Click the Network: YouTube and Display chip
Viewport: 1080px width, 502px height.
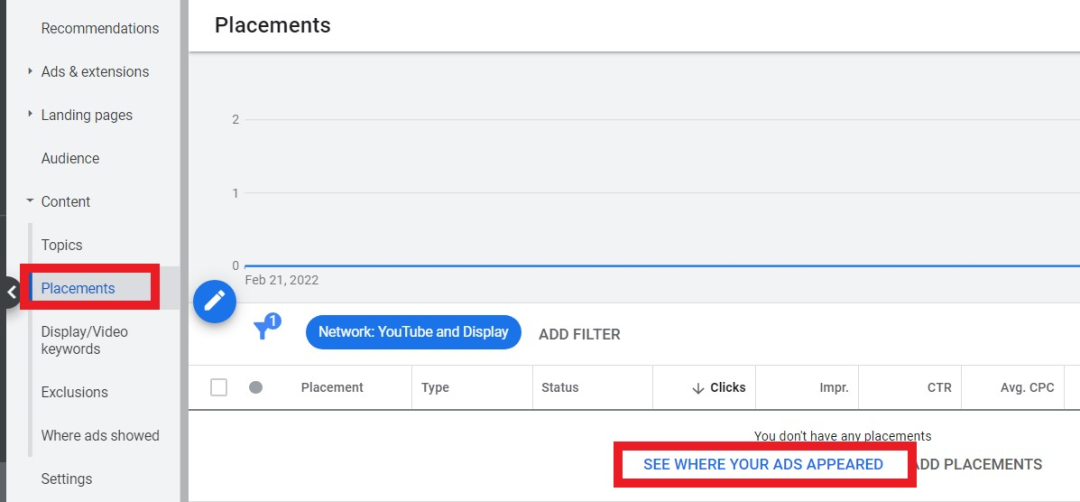click(x=413, y=332)
